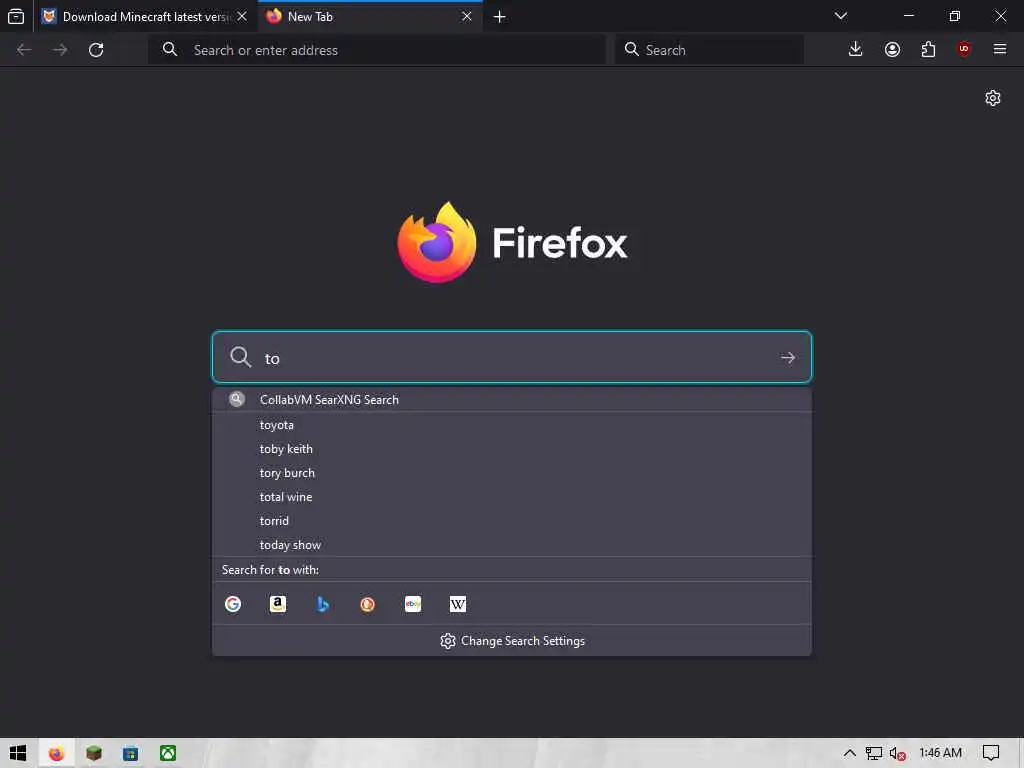Open the Xbox taskbar icon

coord(168,753)
